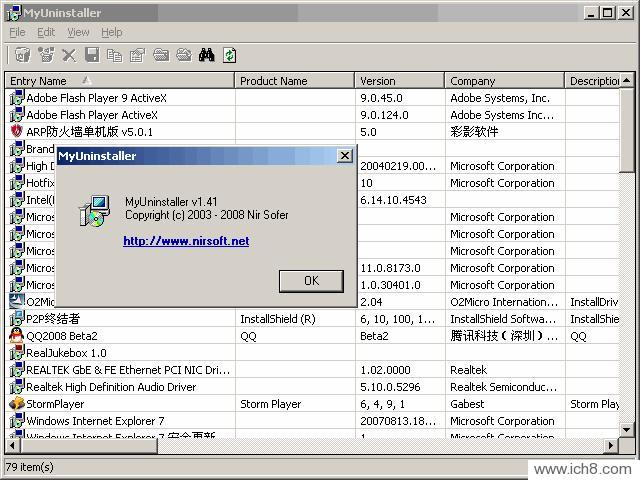Image resolution: width=640 pixels, height=480 pixels.
Task: Select the QQ2008 Beta2 penguin icon
Action: [x=17, y=336]
